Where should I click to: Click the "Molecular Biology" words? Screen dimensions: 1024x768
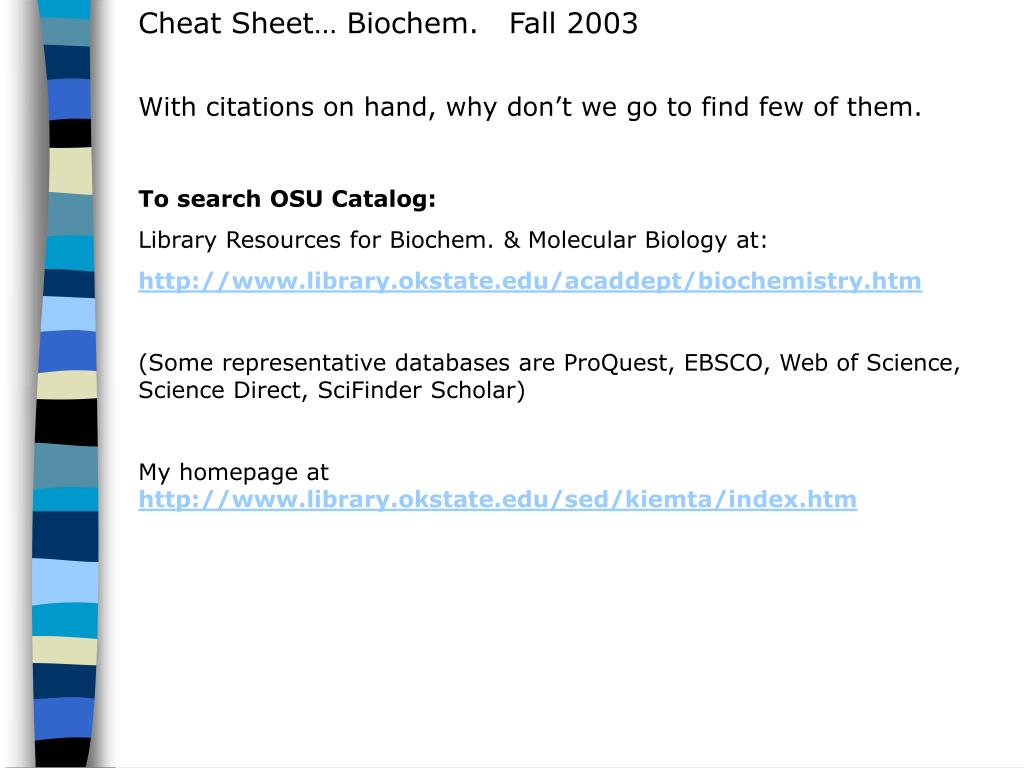(627, 240)
